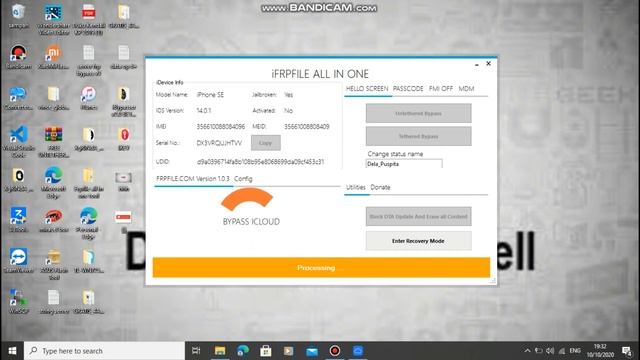Open the Microsoft Edge desktop shortcut
The width and height of the screenshot is (640, 360).
point(53,183)
